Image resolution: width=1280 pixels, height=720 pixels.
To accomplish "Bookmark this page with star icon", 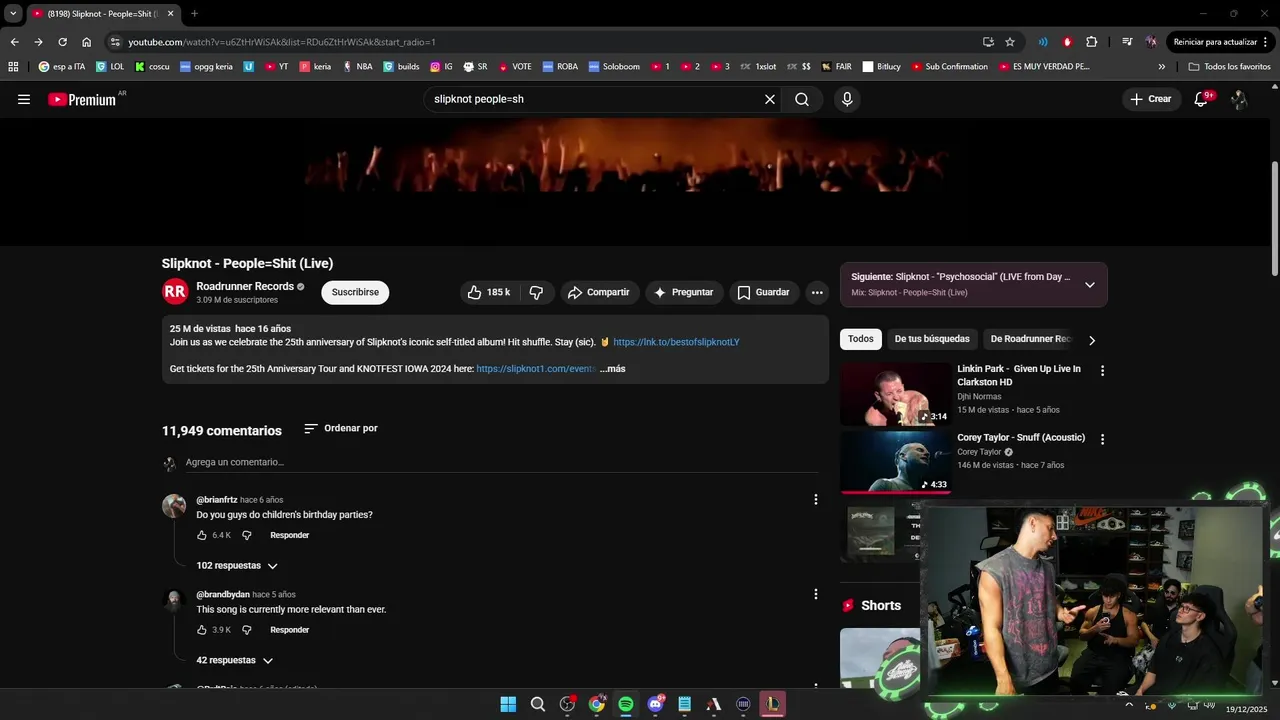I will coord(1010,42).
